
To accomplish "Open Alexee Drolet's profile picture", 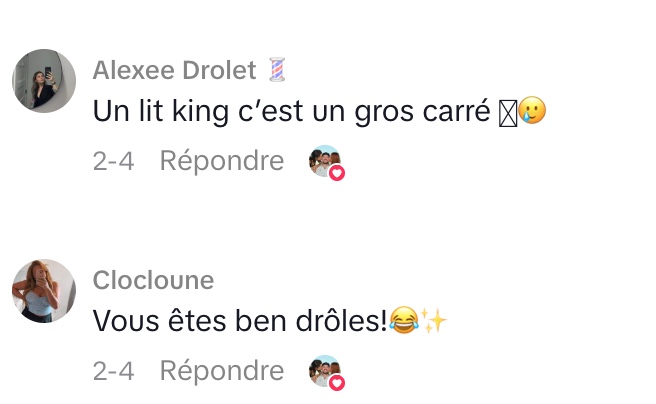I will pyautogui.click(x=44, y=81).
